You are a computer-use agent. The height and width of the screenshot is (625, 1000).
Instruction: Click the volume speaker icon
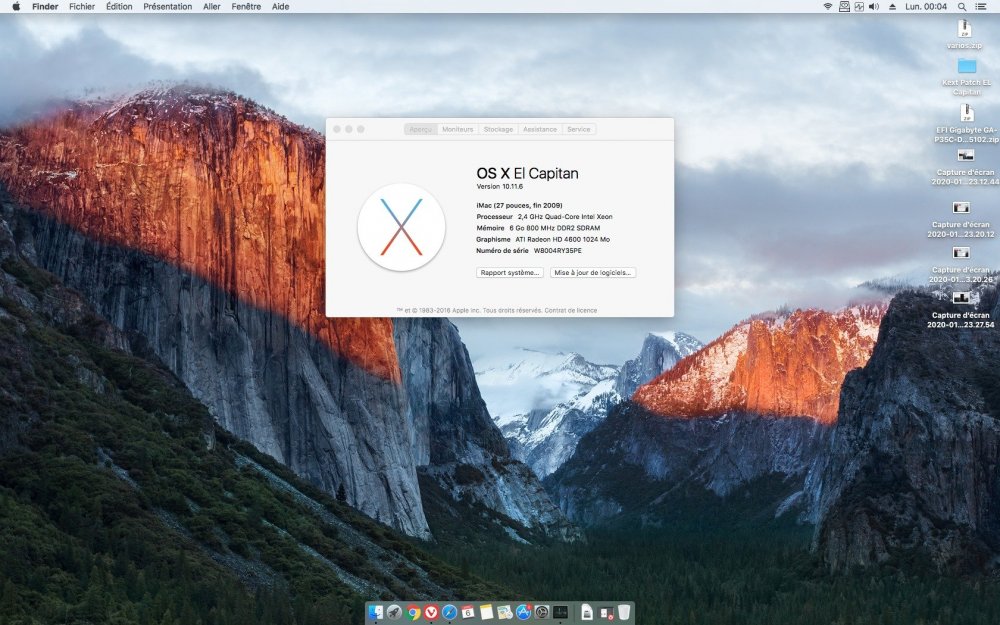(874, 6)
